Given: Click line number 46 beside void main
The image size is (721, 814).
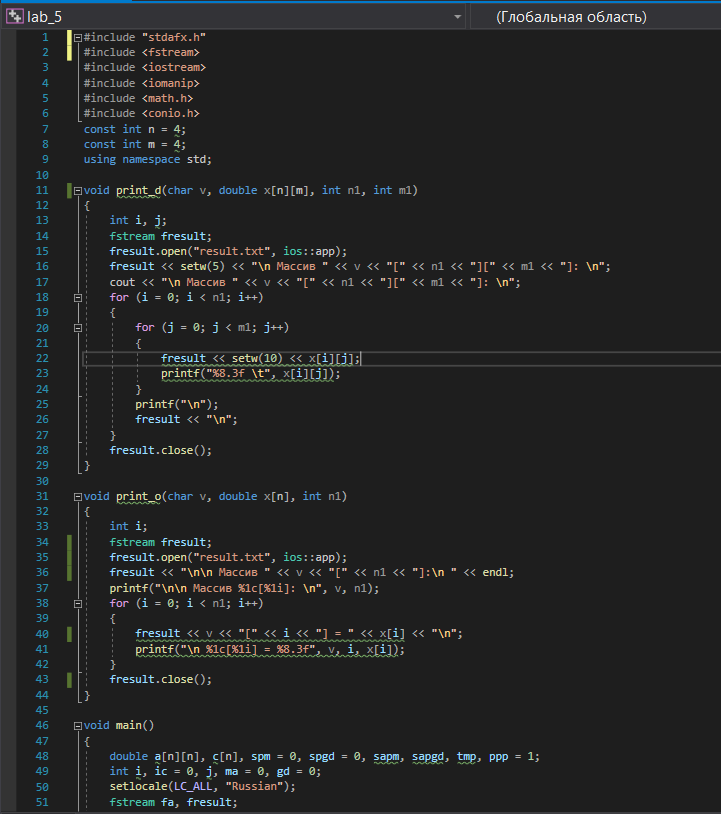Looking at the screenshot, I should 42,725.
